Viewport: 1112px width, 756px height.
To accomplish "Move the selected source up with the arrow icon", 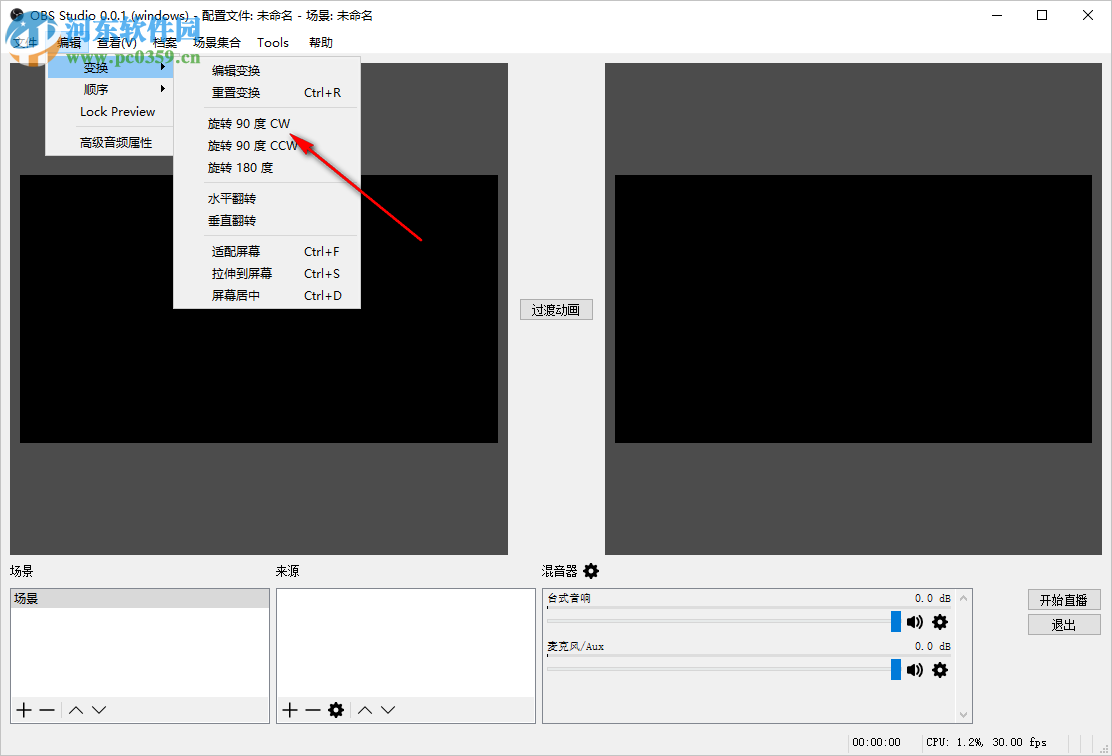I will 364,710.
